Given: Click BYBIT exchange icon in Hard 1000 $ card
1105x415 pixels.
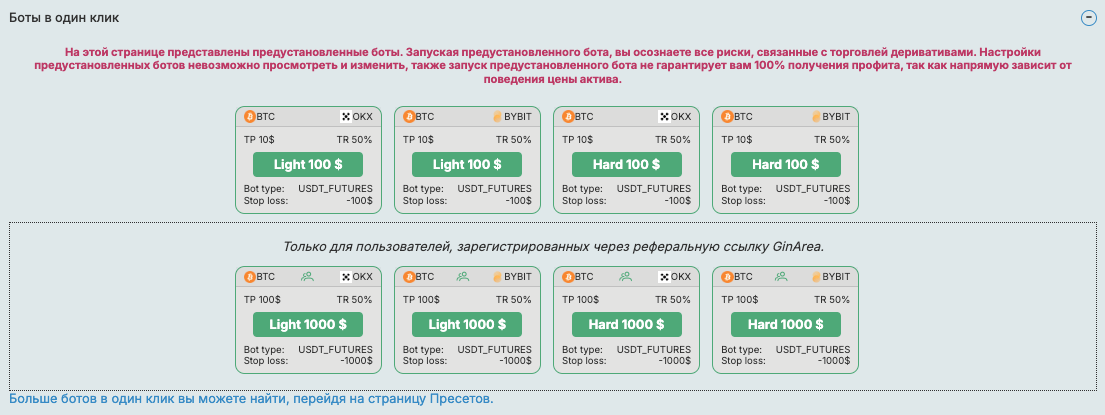Looking at the screenshot, I should point(815,276).
